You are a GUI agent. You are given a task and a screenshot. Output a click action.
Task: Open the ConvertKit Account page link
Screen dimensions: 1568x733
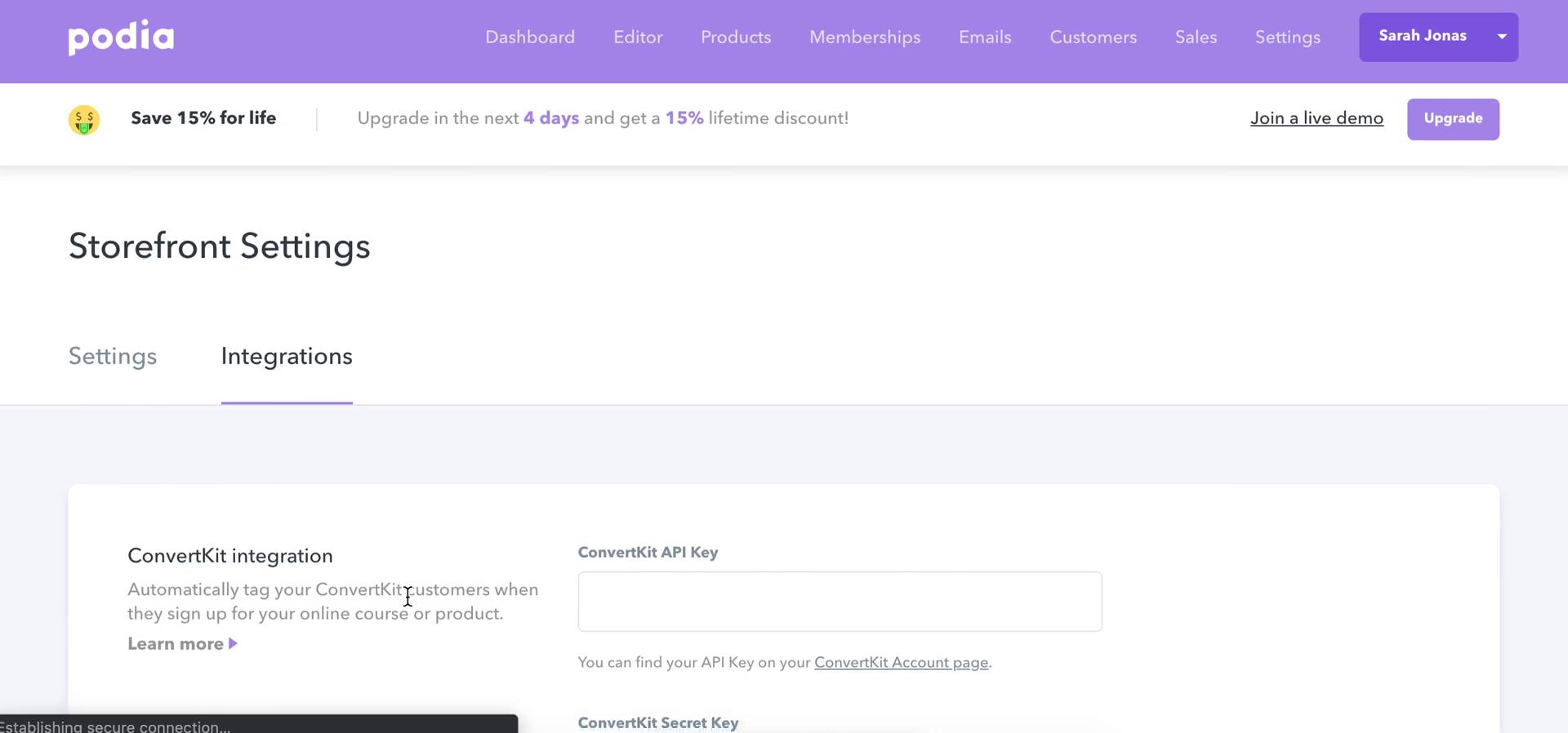coord(901,663)
